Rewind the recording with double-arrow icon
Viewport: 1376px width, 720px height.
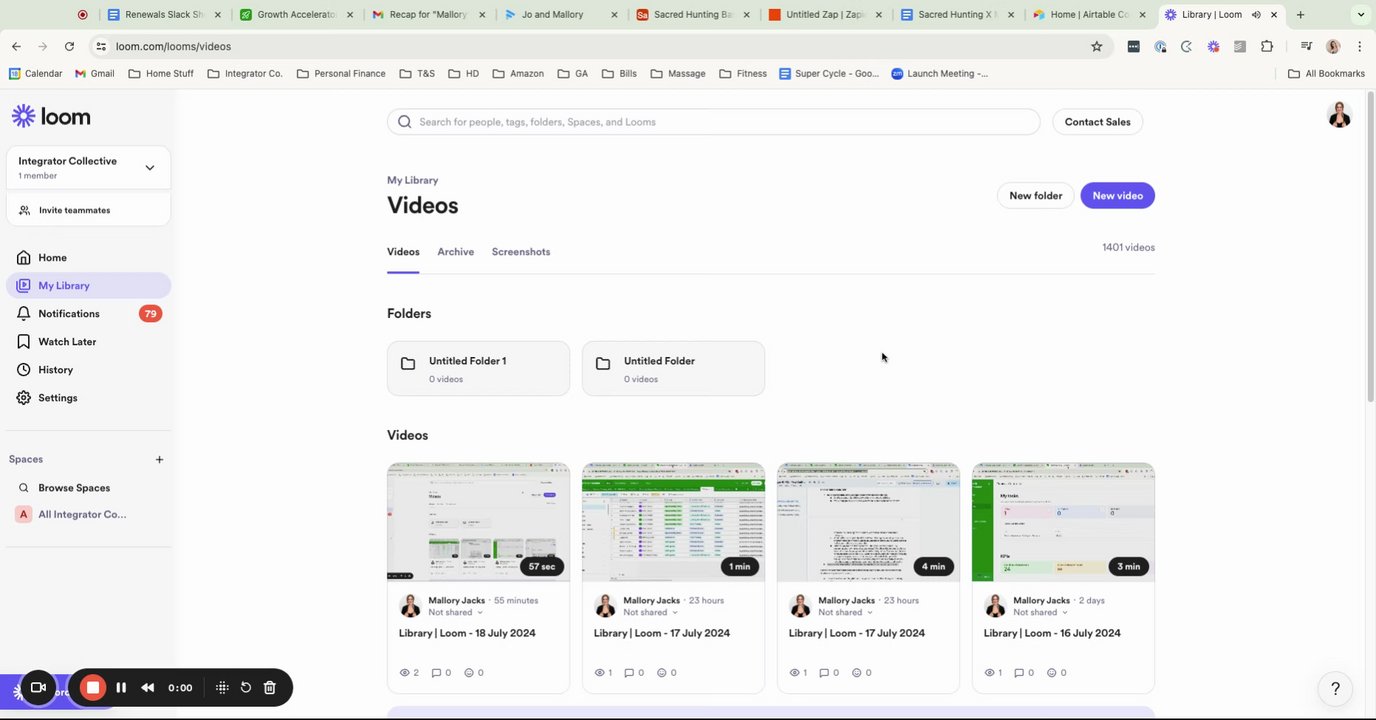[x=148, y=688]
